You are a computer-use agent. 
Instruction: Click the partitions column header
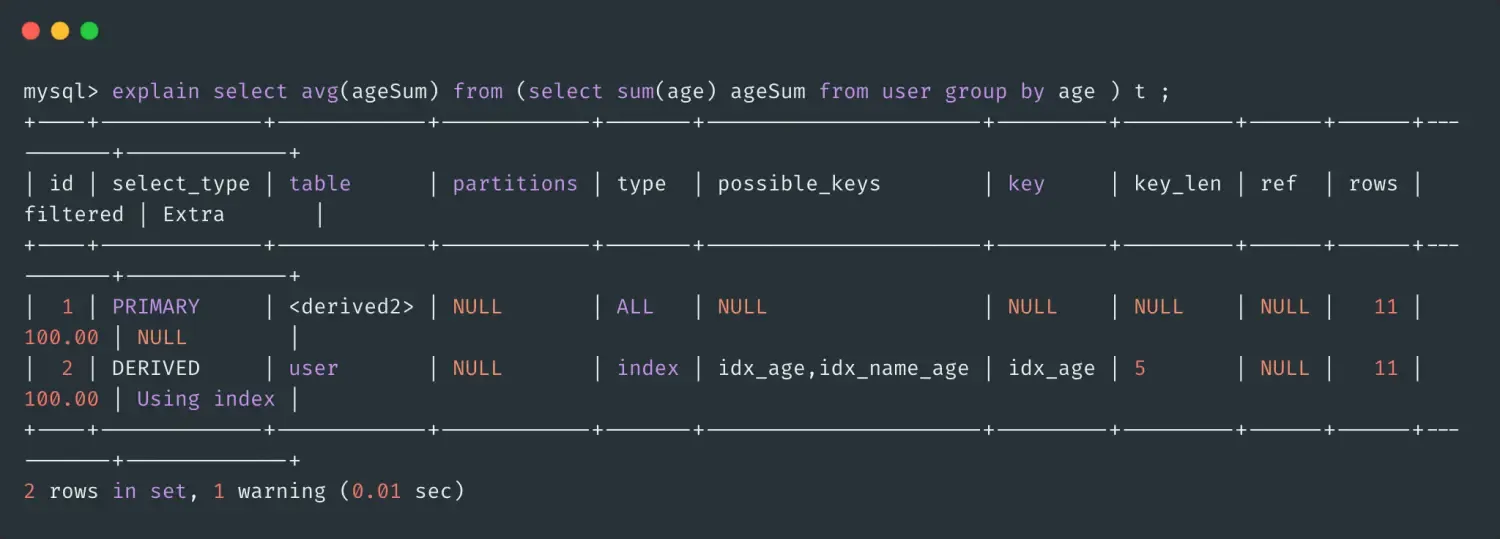pyautogui.click(x=515, y=184)
